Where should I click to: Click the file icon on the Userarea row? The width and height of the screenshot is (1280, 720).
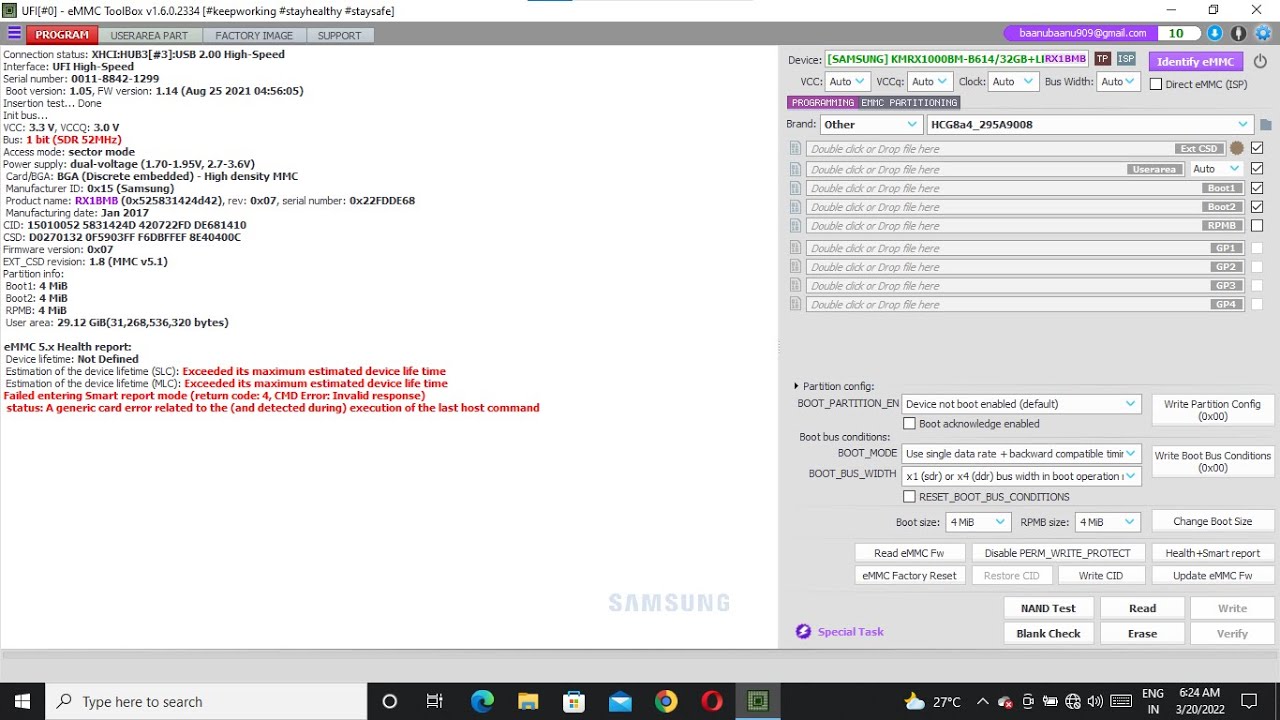pyautogui.click(x=796, y=169)
